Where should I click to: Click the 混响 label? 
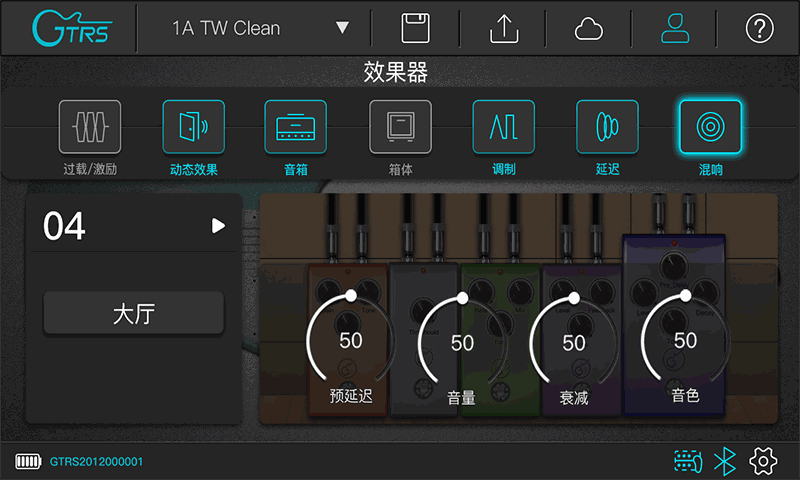711,169
